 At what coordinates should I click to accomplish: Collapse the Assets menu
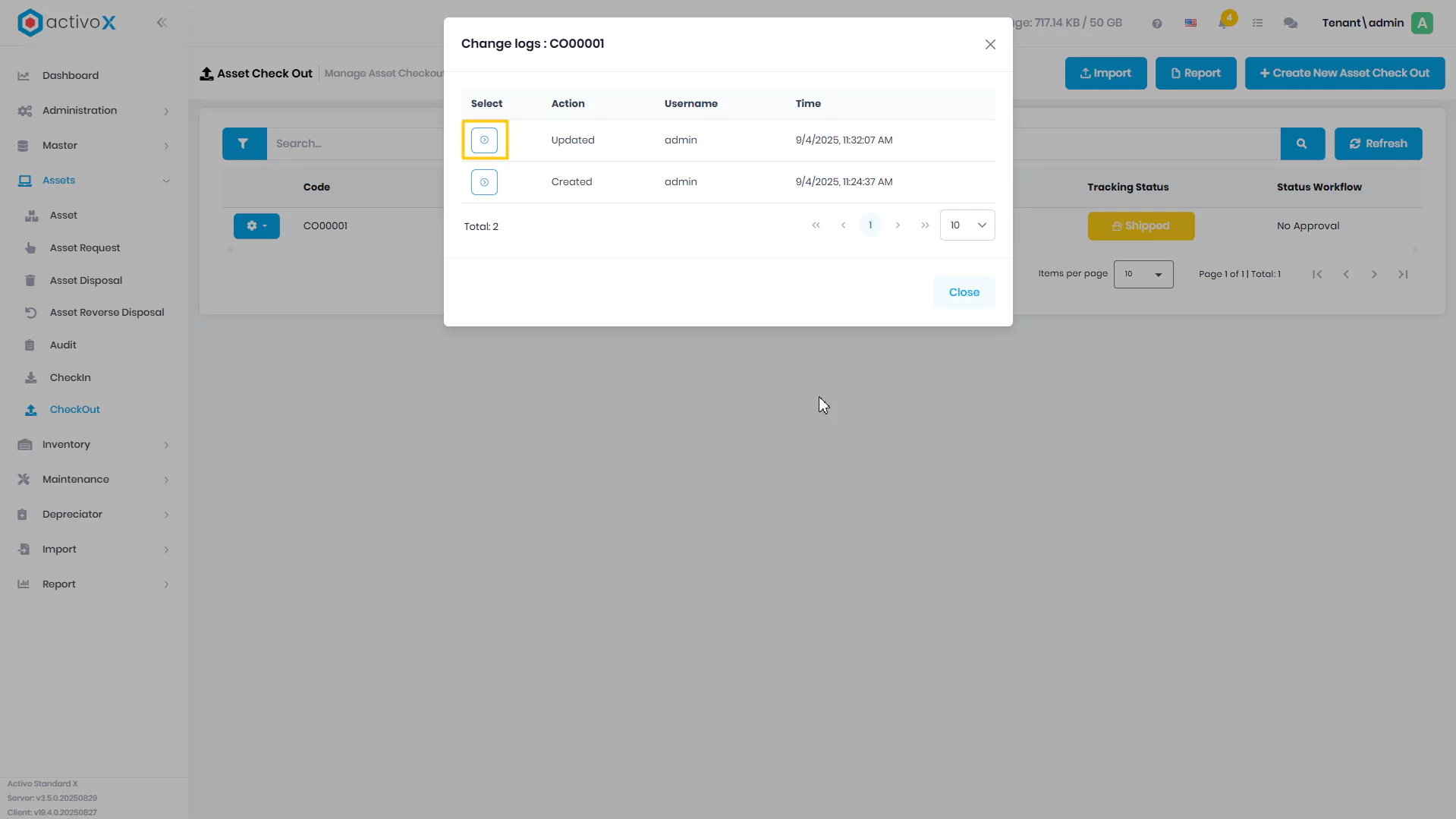point(93,181)
